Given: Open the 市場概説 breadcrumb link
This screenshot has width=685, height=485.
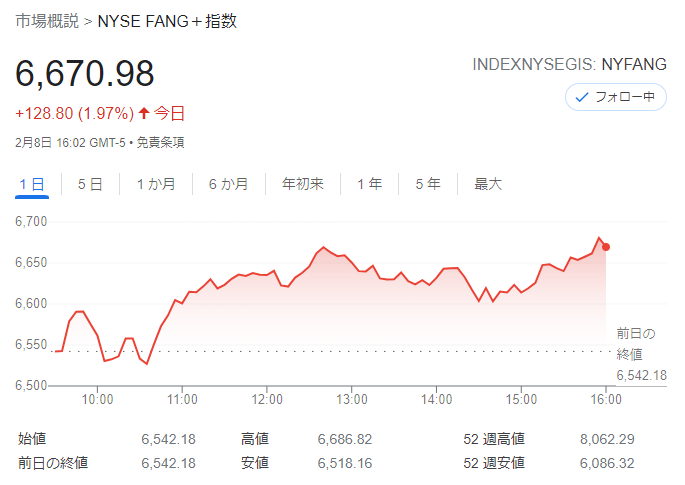Looking at the screenshot, I should tap(47, 21).
